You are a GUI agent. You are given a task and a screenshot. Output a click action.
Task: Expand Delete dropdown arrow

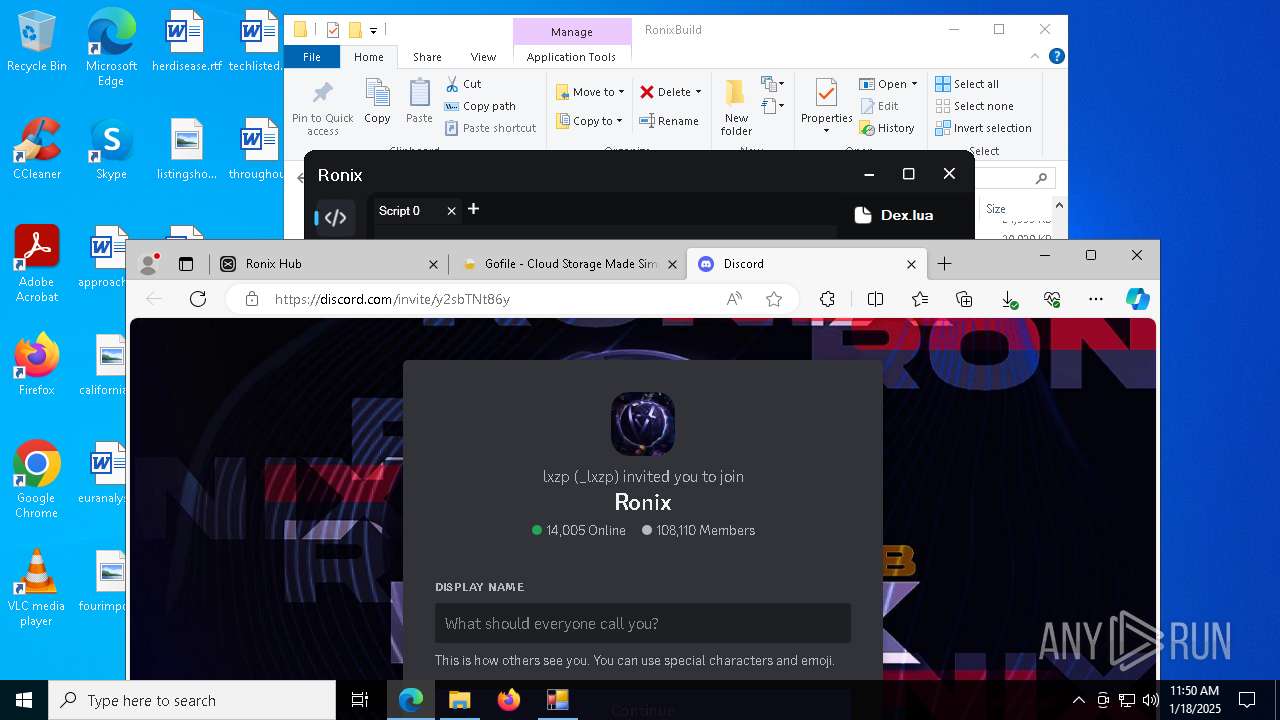click(698, 92)
